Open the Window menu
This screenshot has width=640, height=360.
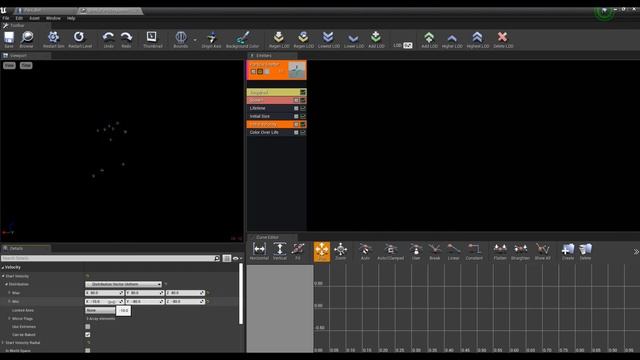(53, 18)
